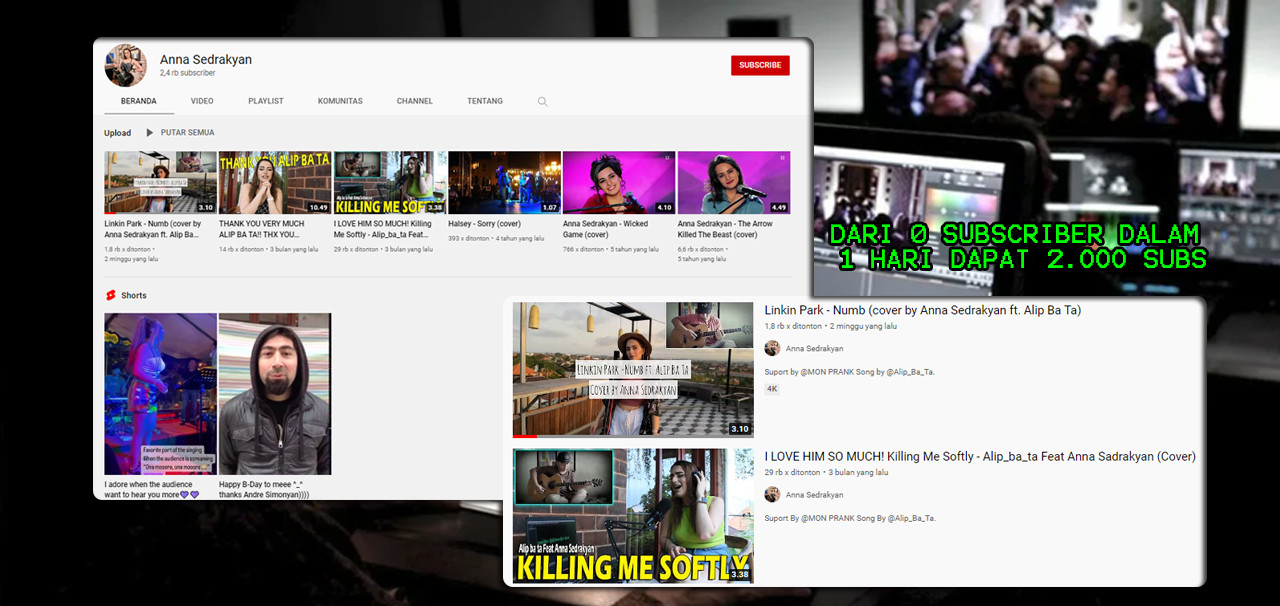The image size is (1280, 606).
Task: Click large title 'I LOVE HIM SO MUCH! Killing Me Softly - Alip_ba_ta'
Action: 980,456
